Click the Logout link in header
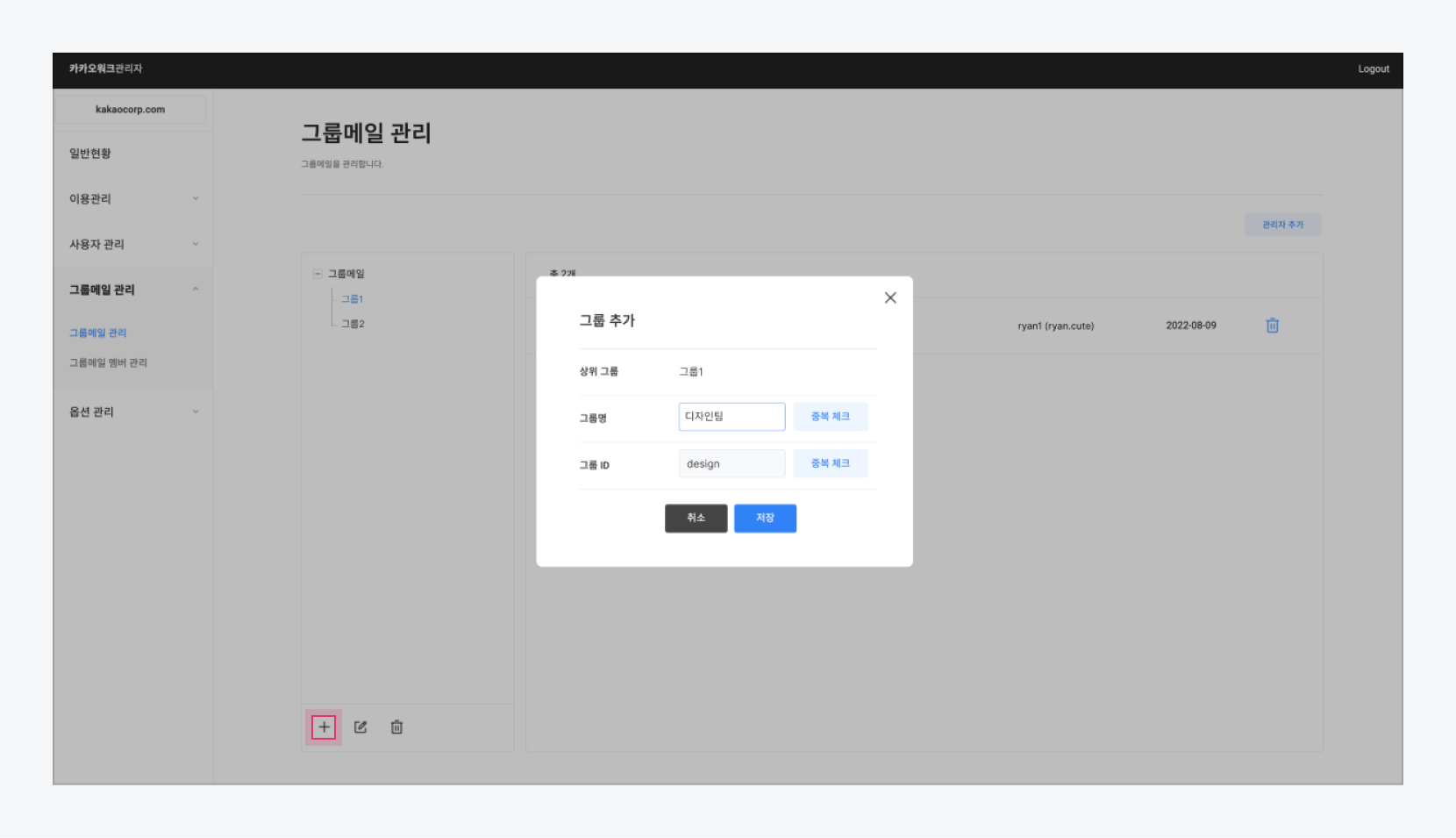Image resolution: width=1456 pixels, height=838 pixels. [1373, 69]
